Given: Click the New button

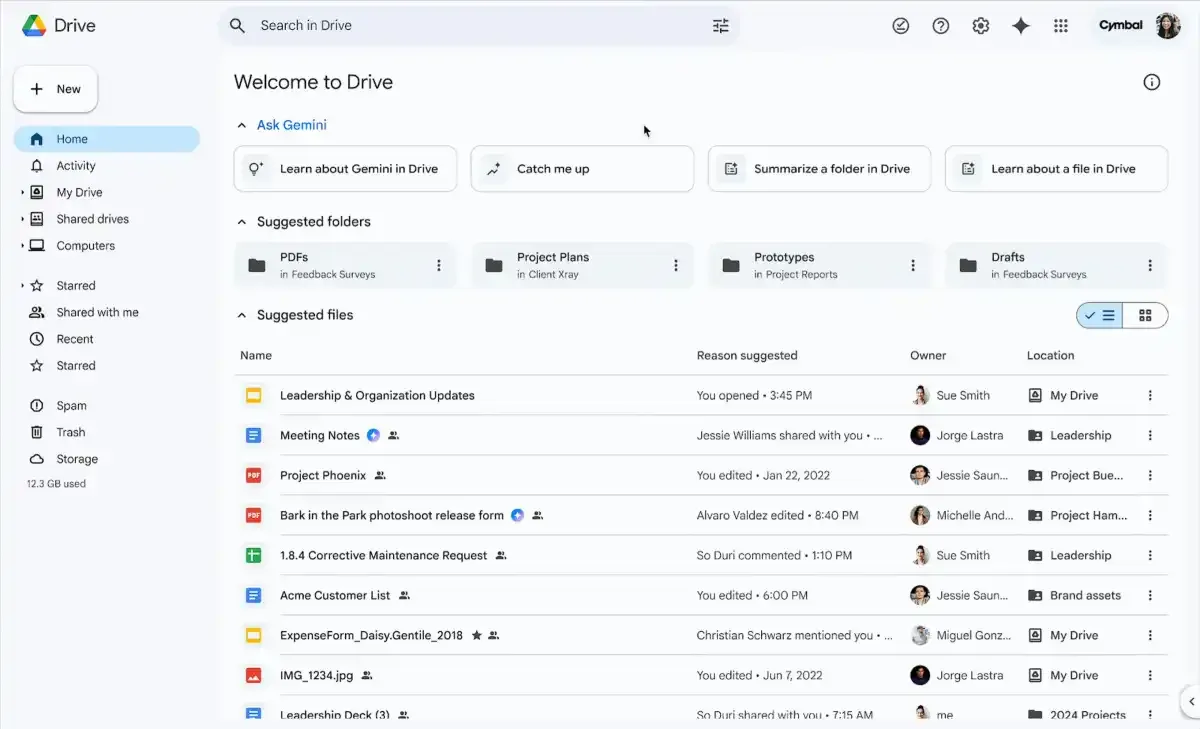Looking at the screenshot, I should click(55, 89).
